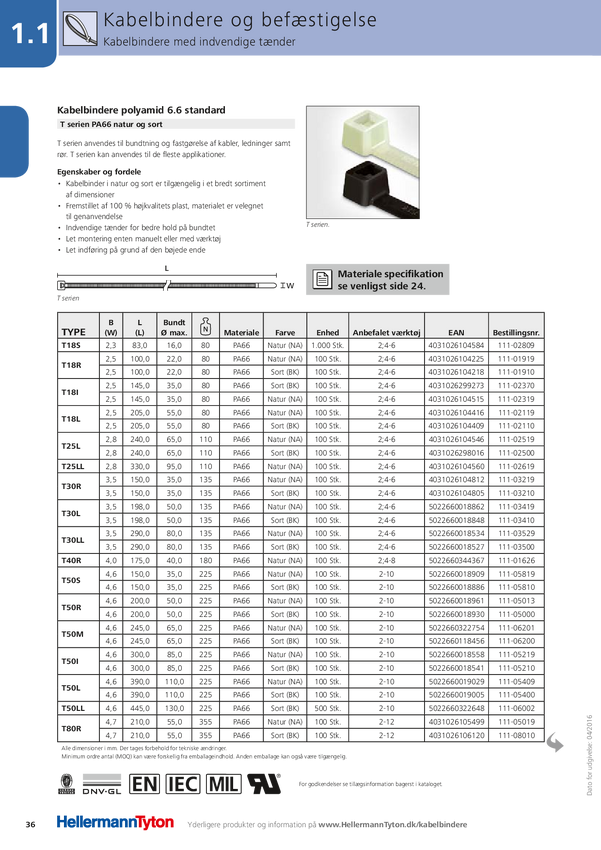601x850 pixels.
Task: Click the weight (N) icon column header
Action: pos(205,326)
